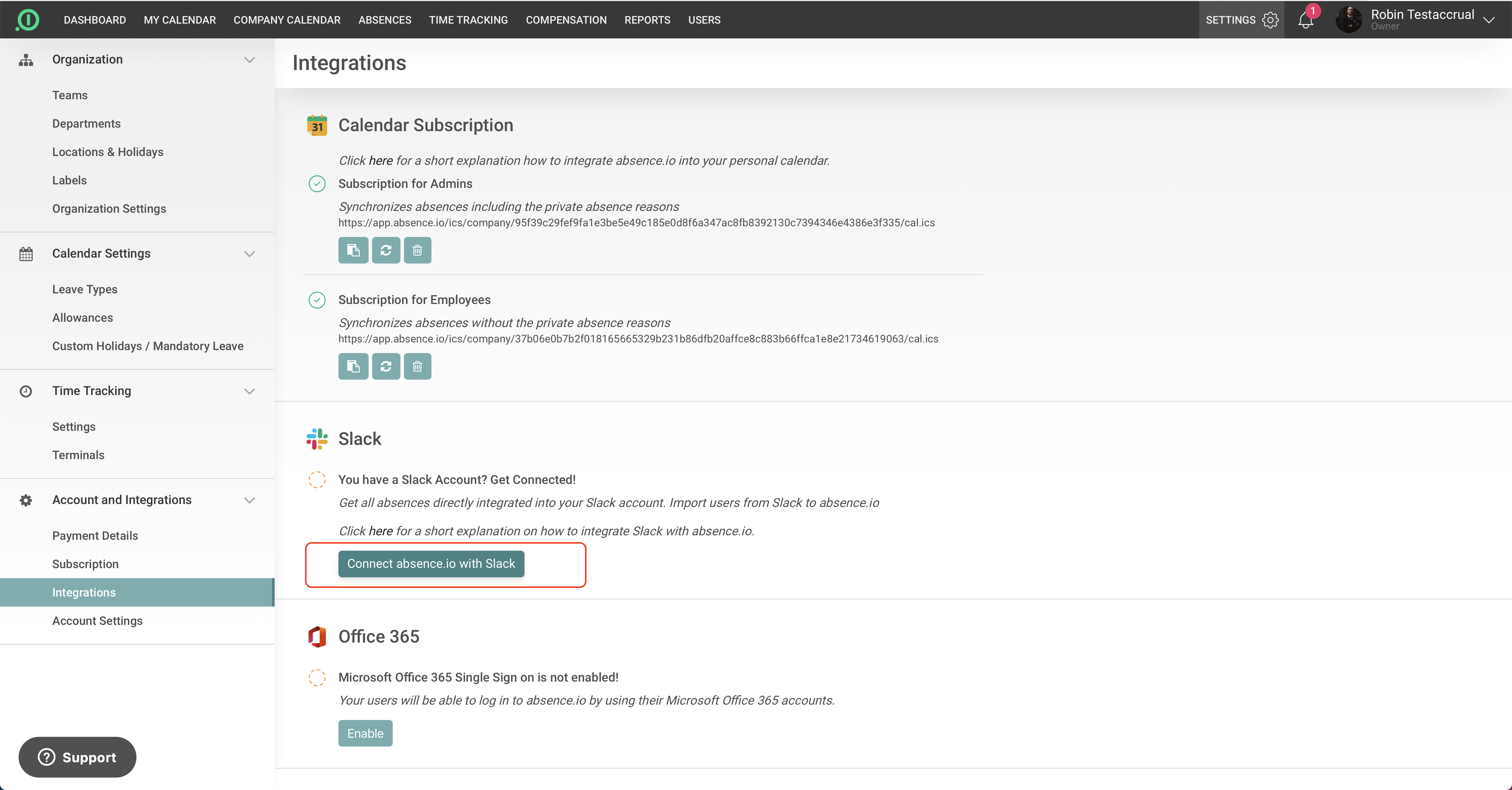The height and width of the screenshot is (790, 1512).
Task: Click the Settings gear in top bar
Action: 1270,20
